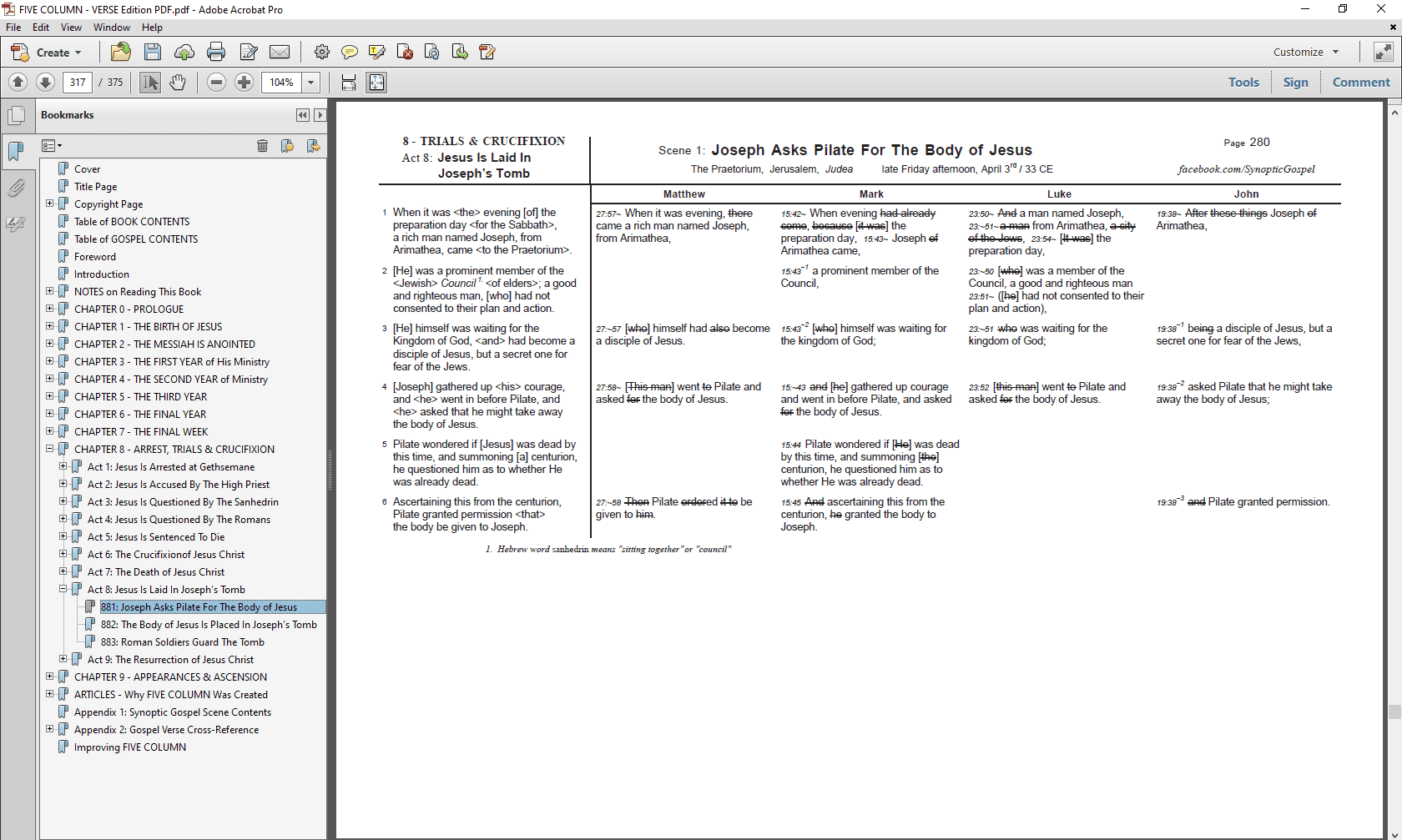1402x840 pixels.
Task: Click the cloud upload icon
Action: coord(184,53)
